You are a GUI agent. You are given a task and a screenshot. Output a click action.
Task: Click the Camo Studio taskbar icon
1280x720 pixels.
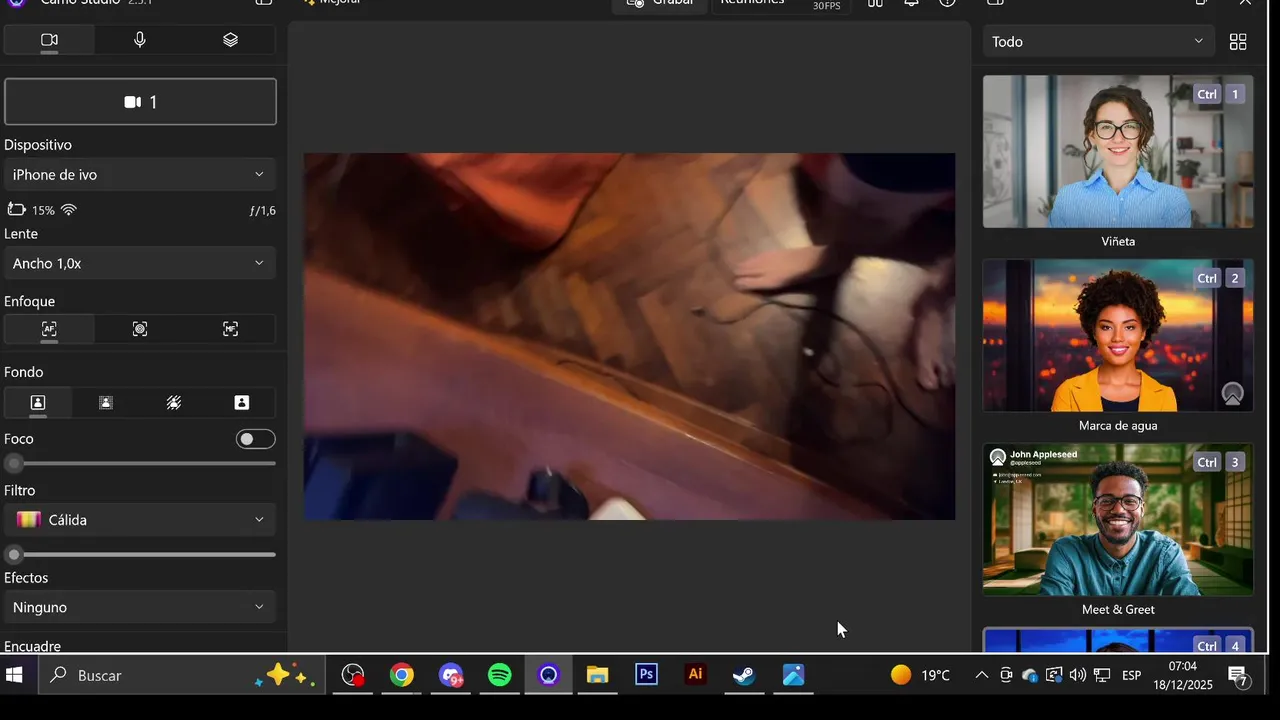coord(548,675)
